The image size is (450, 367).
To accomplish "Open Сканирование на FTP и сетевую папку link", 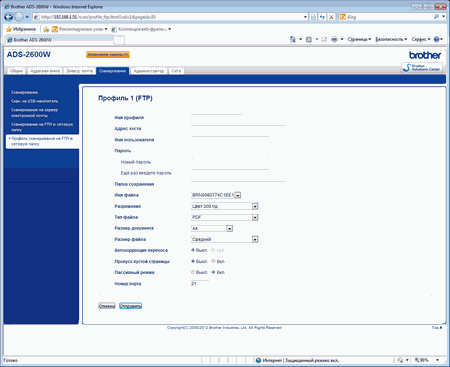I will pyautogui.click(x=42, y=127).
